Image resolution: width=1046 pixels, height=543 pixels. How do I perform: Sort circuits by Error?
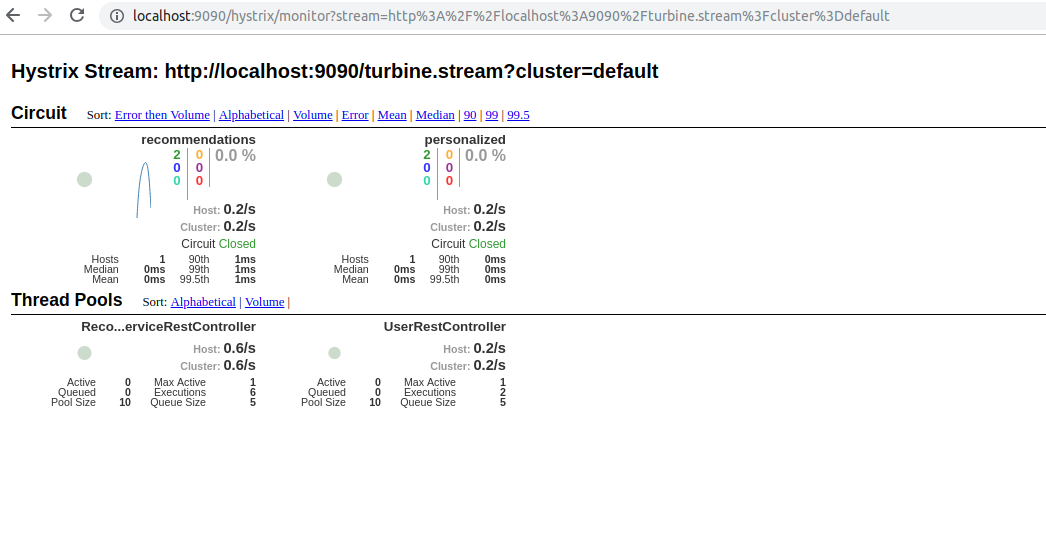point(355,115)
